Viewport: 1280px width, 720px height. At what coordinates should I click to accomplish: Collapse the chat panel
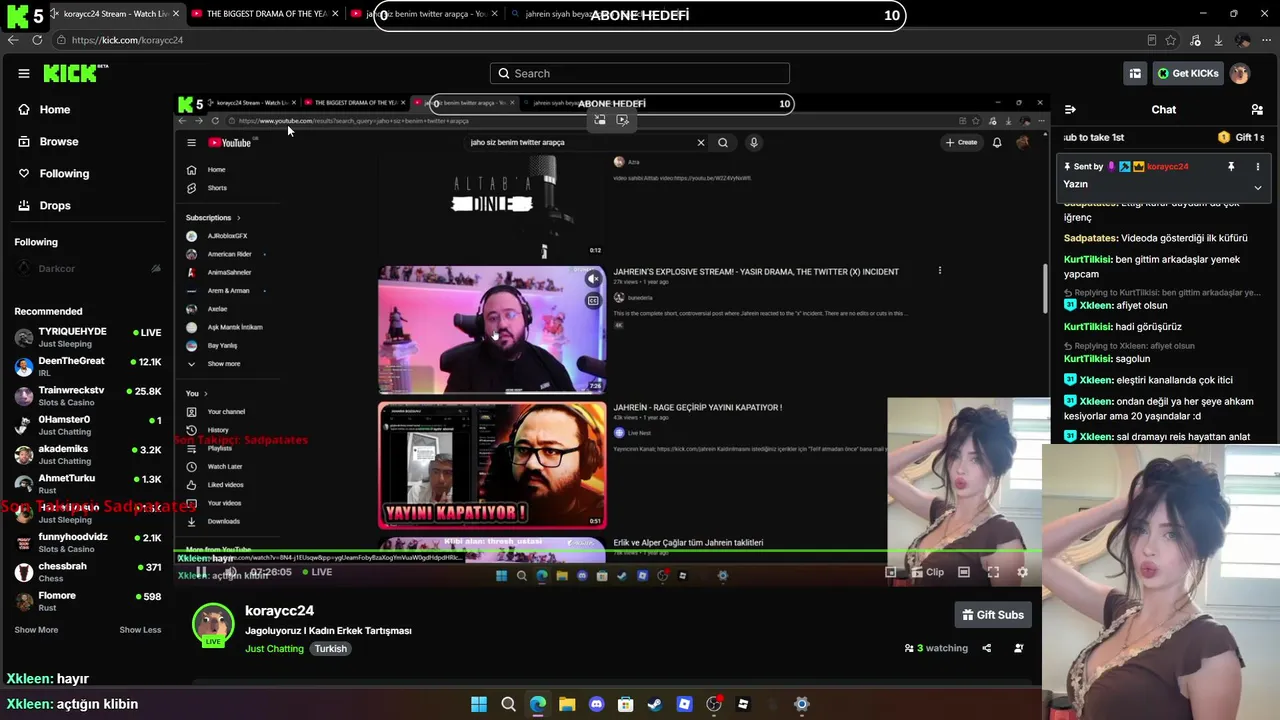click(1070, 109)
